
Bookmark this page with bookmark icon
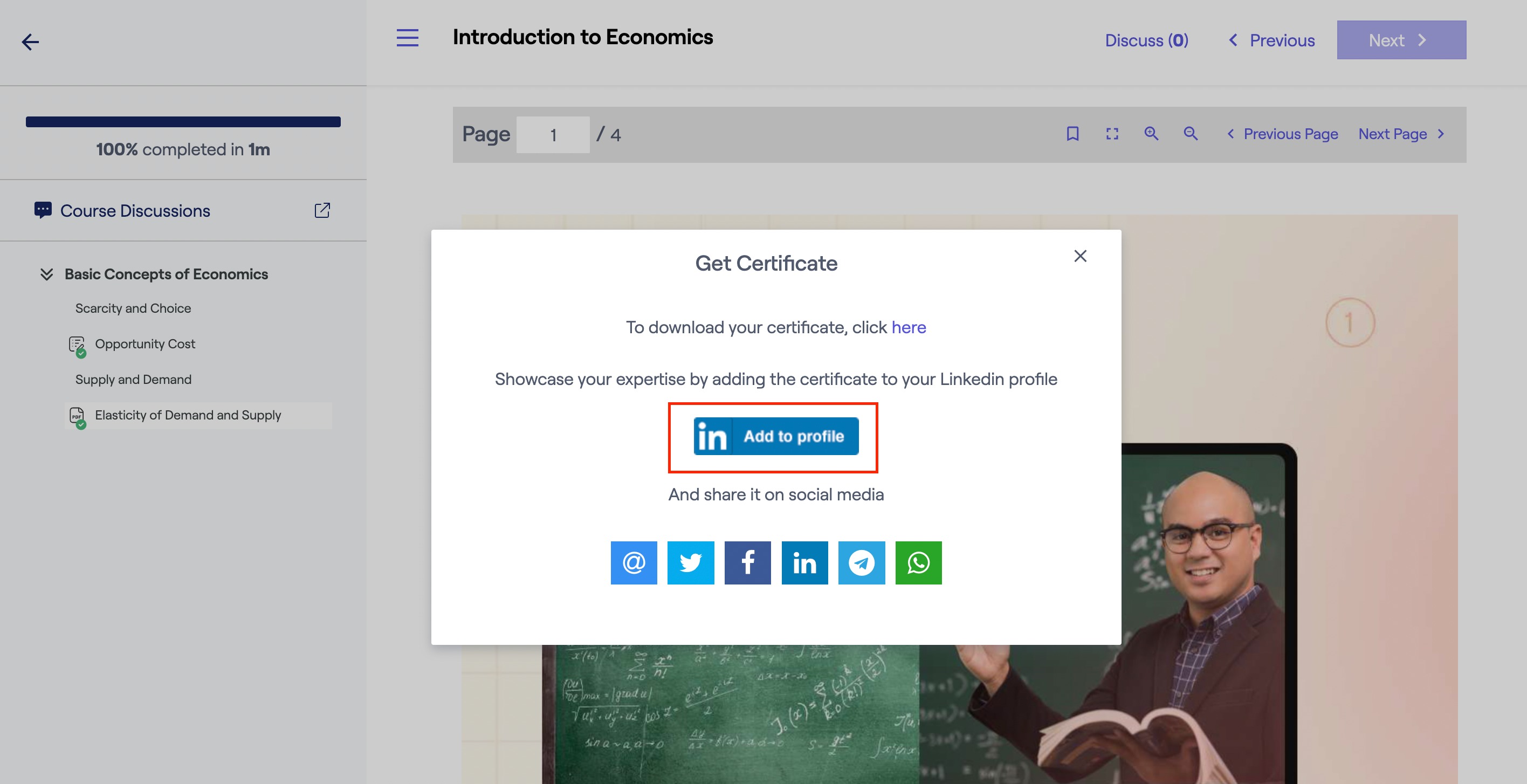[1072, 134]
